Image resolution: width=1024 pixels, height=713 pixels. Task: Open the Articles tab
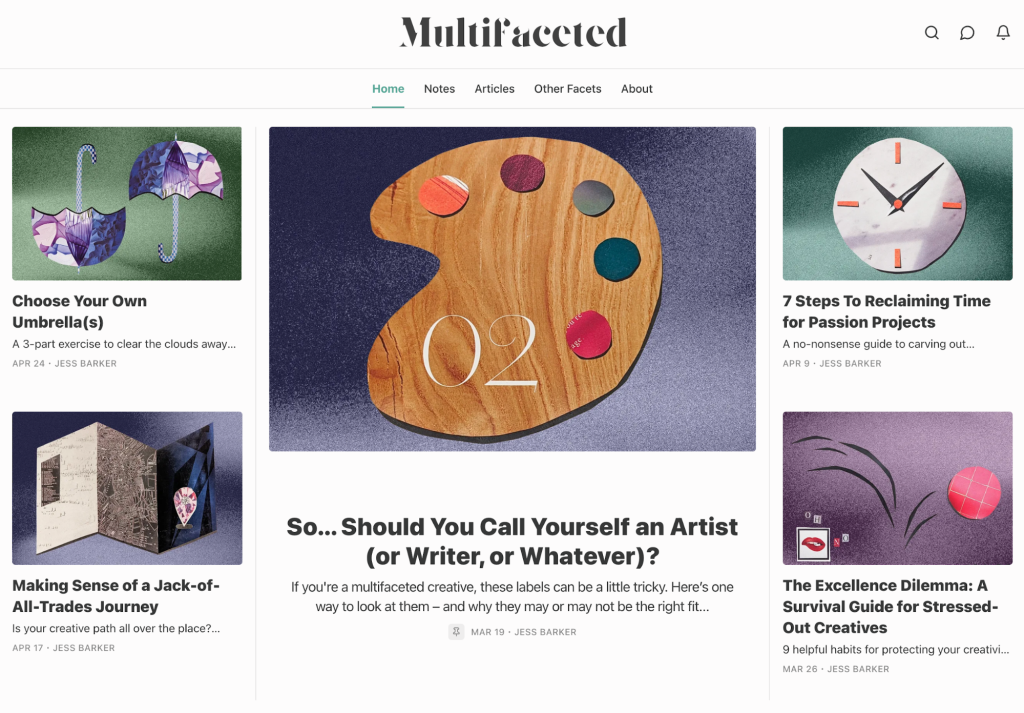pyautogui.click(x=494, y=89)
